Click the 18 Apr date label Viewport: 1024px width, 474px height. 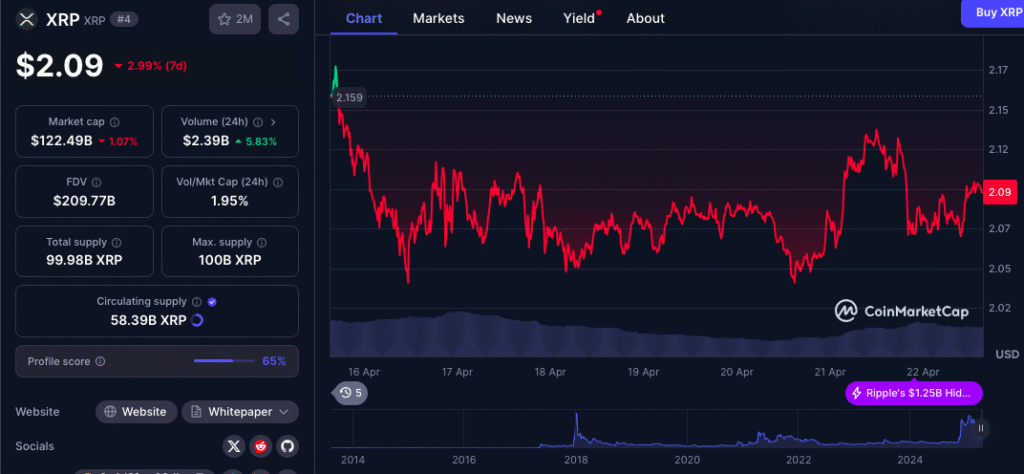point(550,372)
